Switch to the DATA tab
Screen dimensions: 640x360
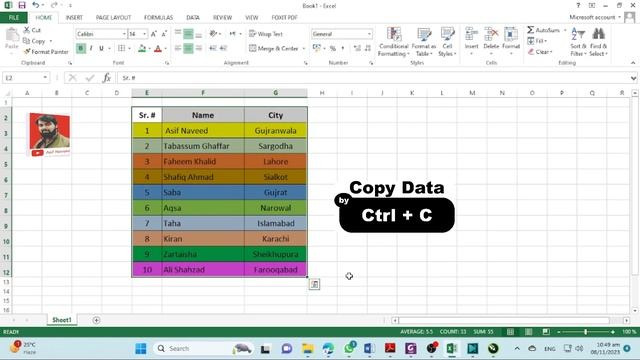(x=193, y=18)
